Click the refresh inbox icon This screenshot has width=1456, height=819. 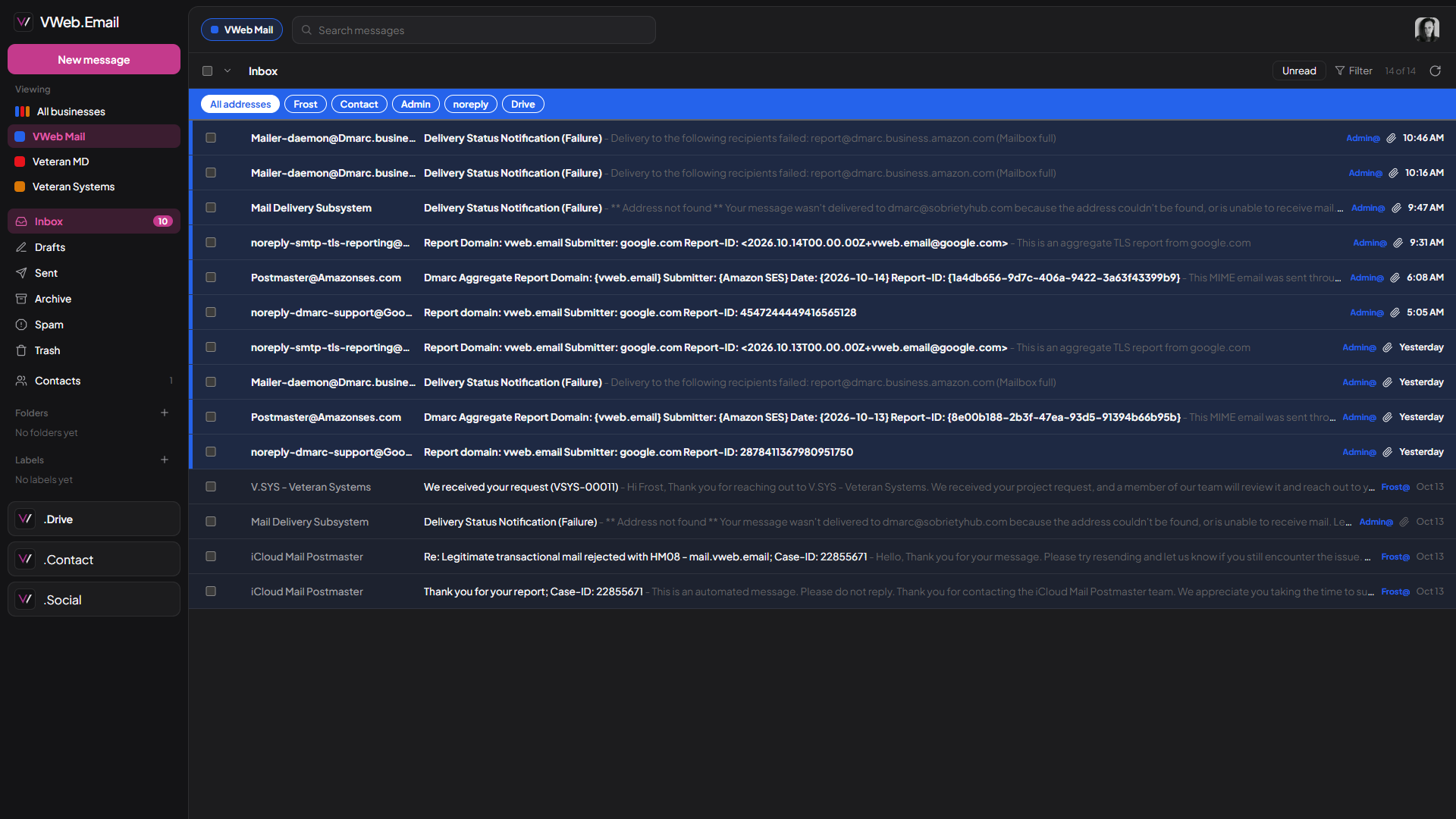point(1435,71)
